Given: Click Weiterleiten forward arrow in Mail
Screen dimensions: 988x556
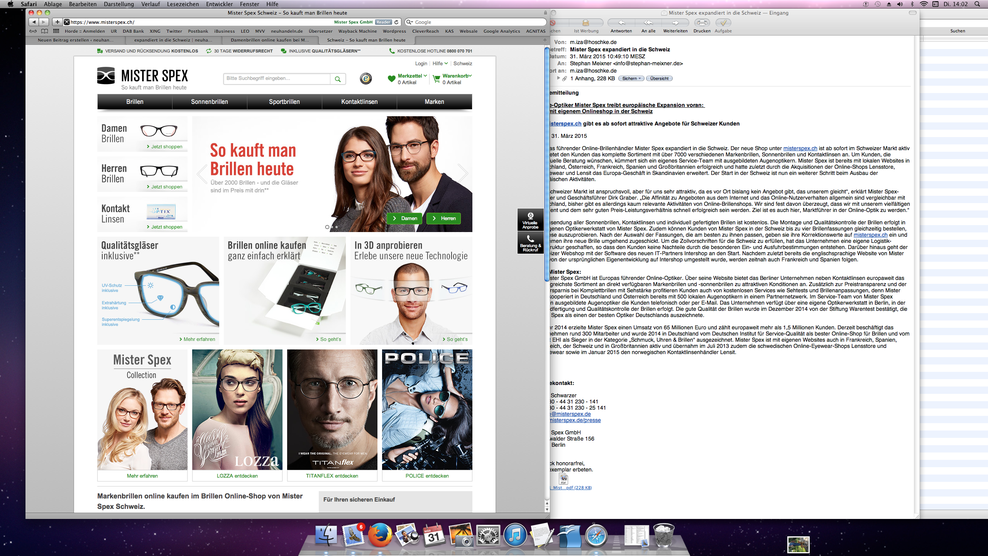Looking at the screenshot, I should [675, 25].
